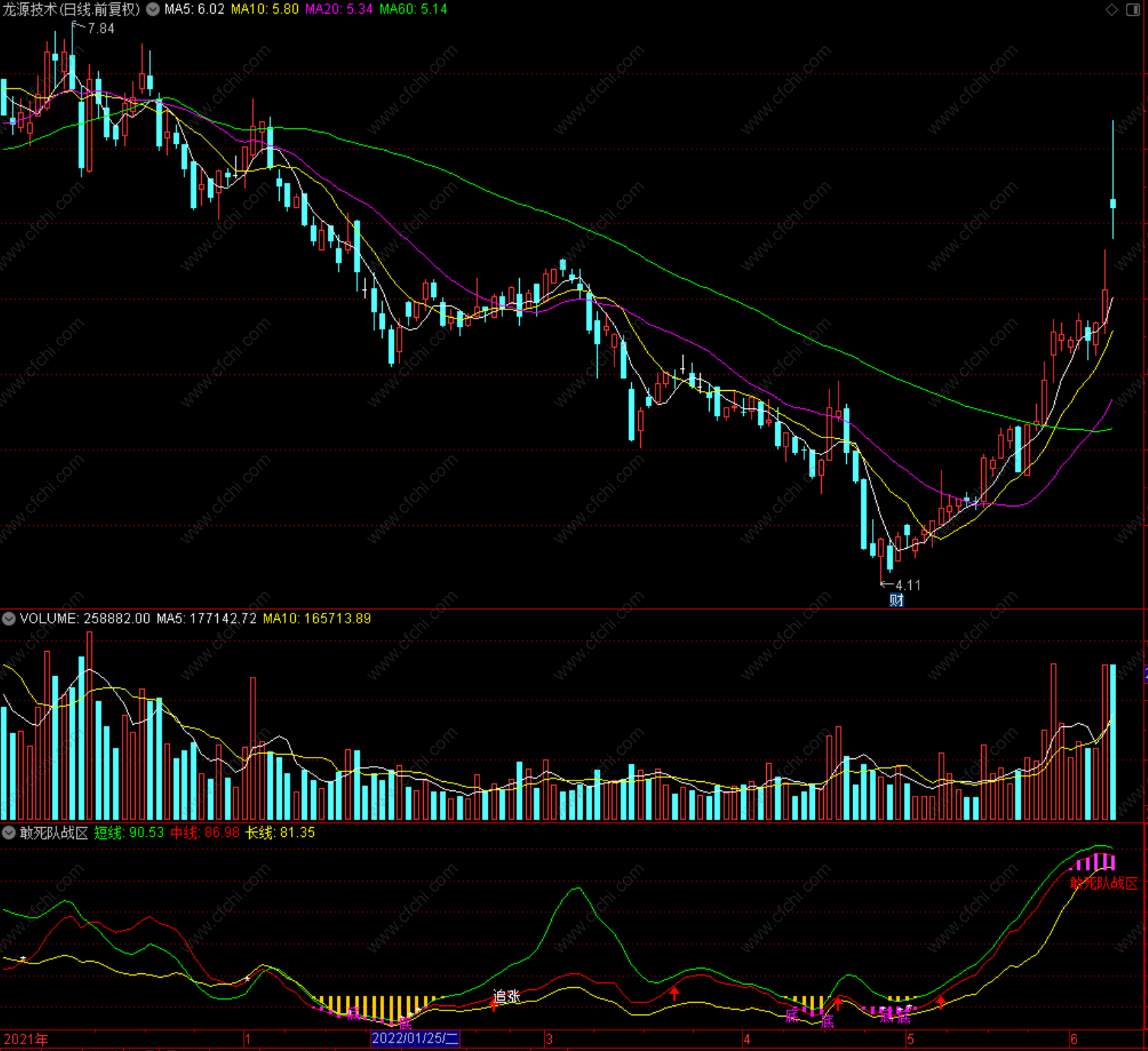Click volume MA5: 177142.72 label
Viewport: 1148px width, 1051px height.
click(207, 618)
